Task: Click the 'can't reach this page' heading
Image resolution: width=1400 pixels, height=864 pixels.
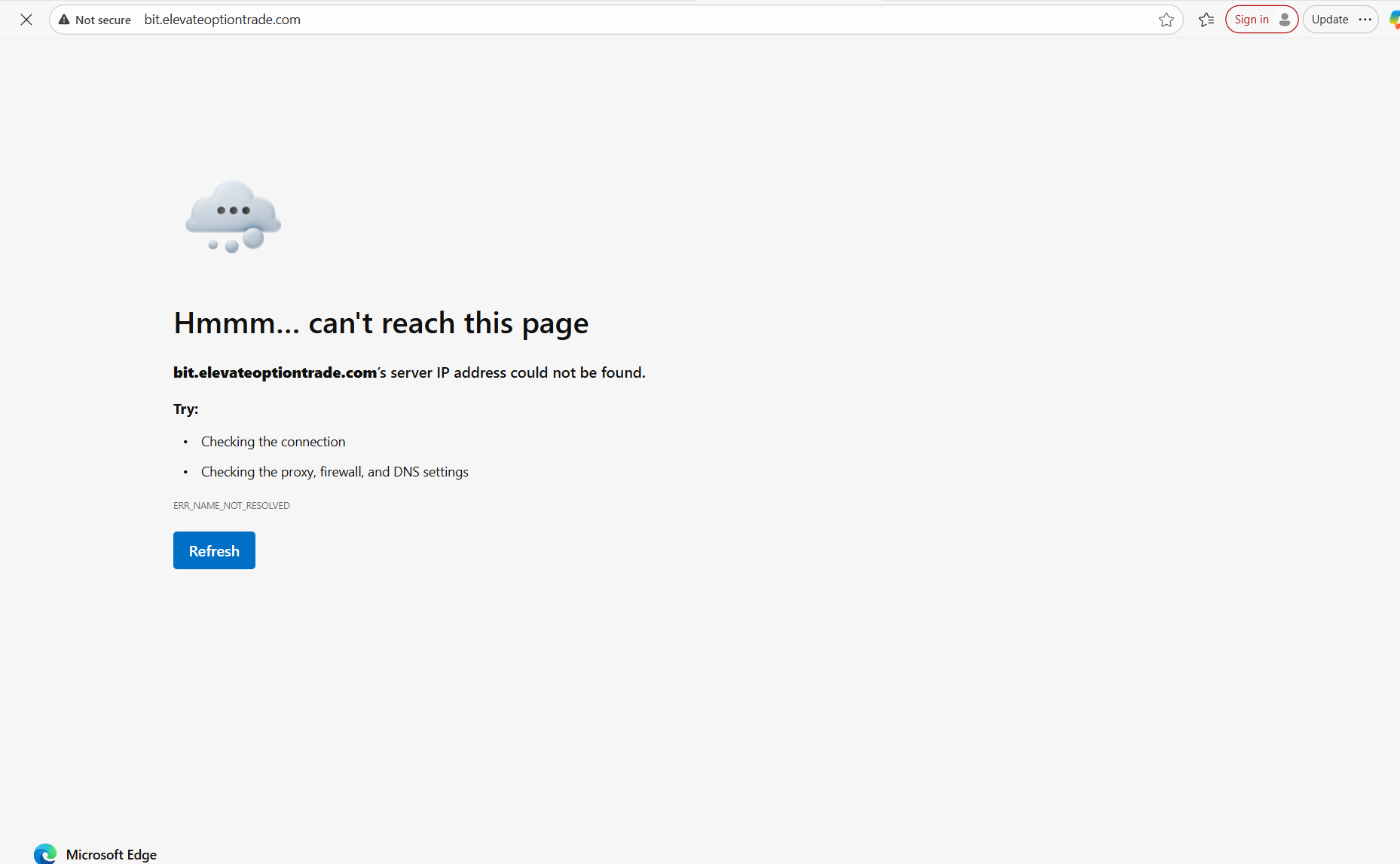Action: click(381, 323)
